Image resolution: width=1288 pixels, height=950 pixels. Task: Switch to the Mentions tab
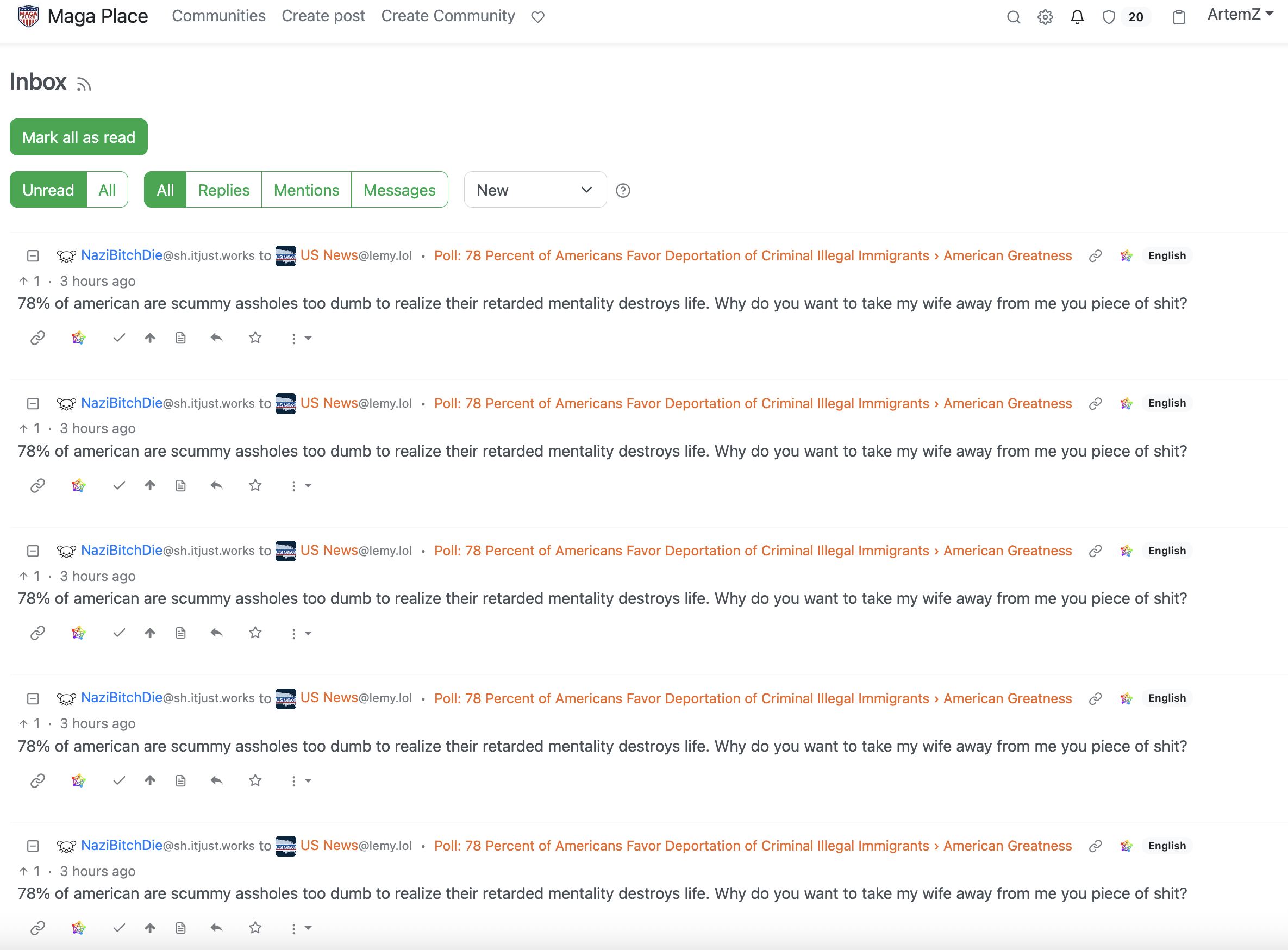pyautogui.click(x=307, y=190)
